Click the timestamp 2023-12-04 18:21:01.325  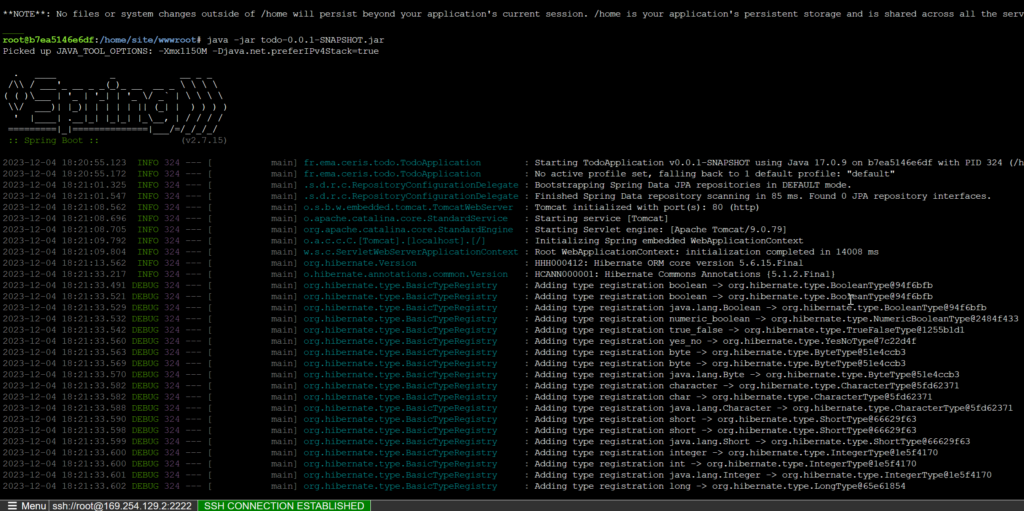[65, 185]
